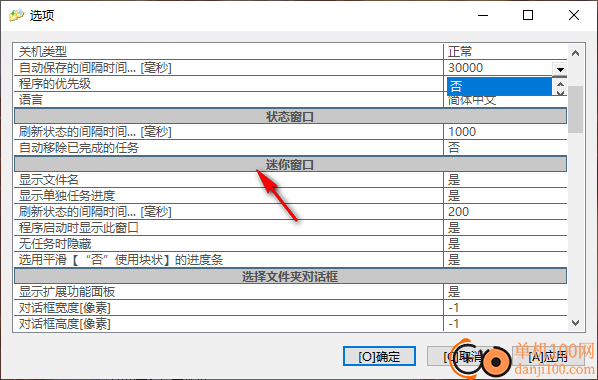The width and height of the screenshot is (598, 380).
Task: Click the main list scrollbar's top up arrow
Action: coord(575,53)
